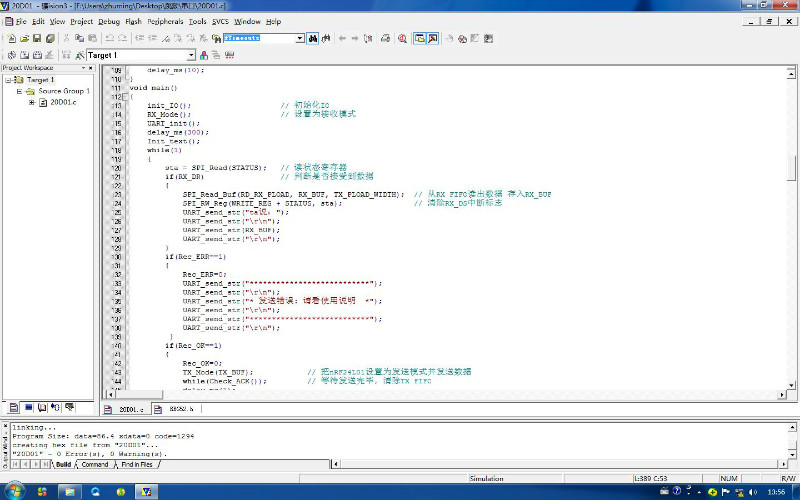
Task: Click the Print icon in toolbar
Action: [385, 38]
